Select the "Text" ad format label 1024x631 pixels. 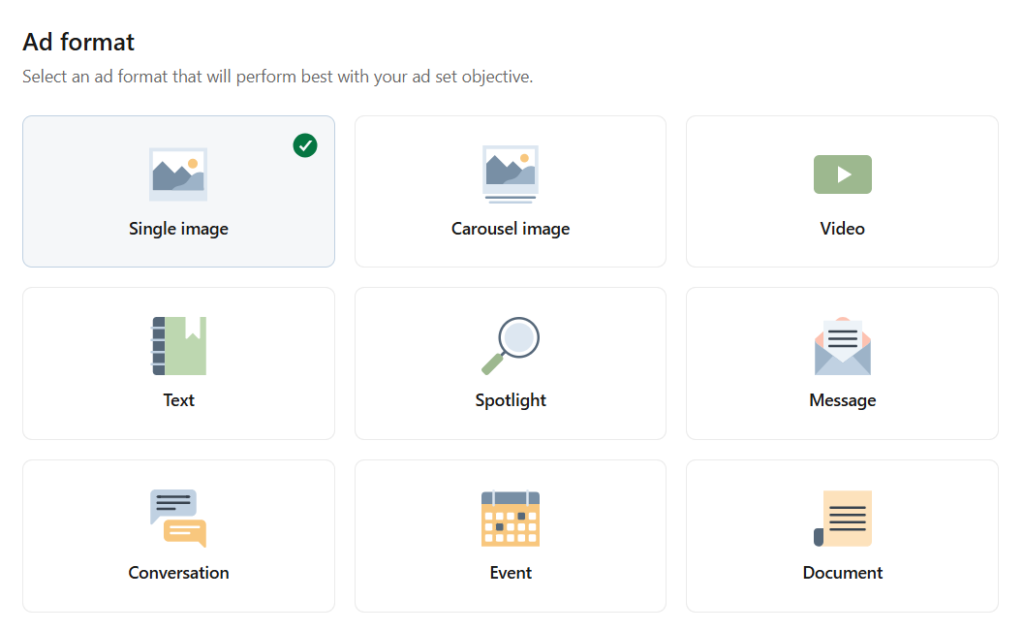point(178,400)
